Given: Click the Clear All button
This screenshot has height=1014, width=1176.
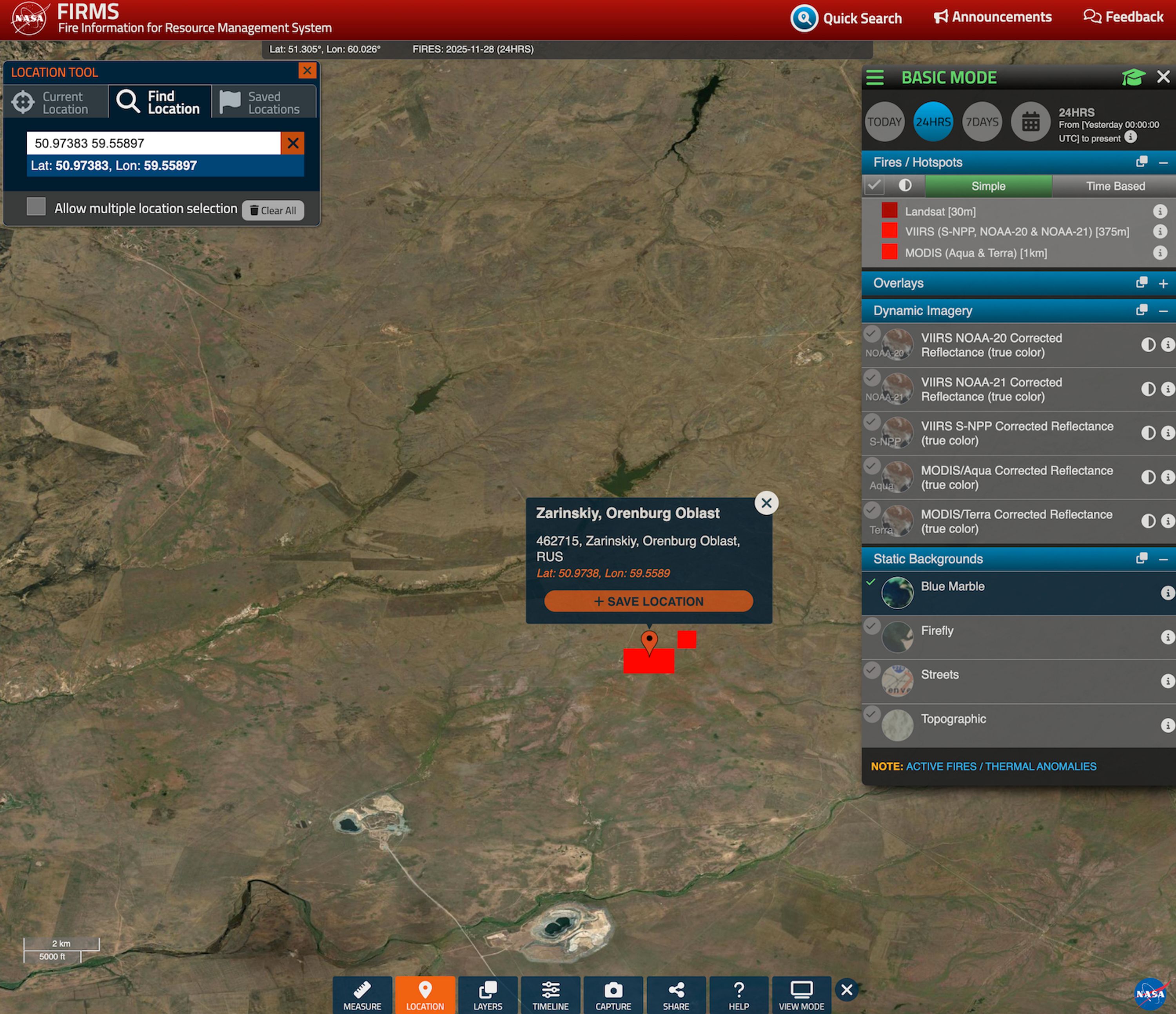Looking at the screenshot, I should point(273,210).
